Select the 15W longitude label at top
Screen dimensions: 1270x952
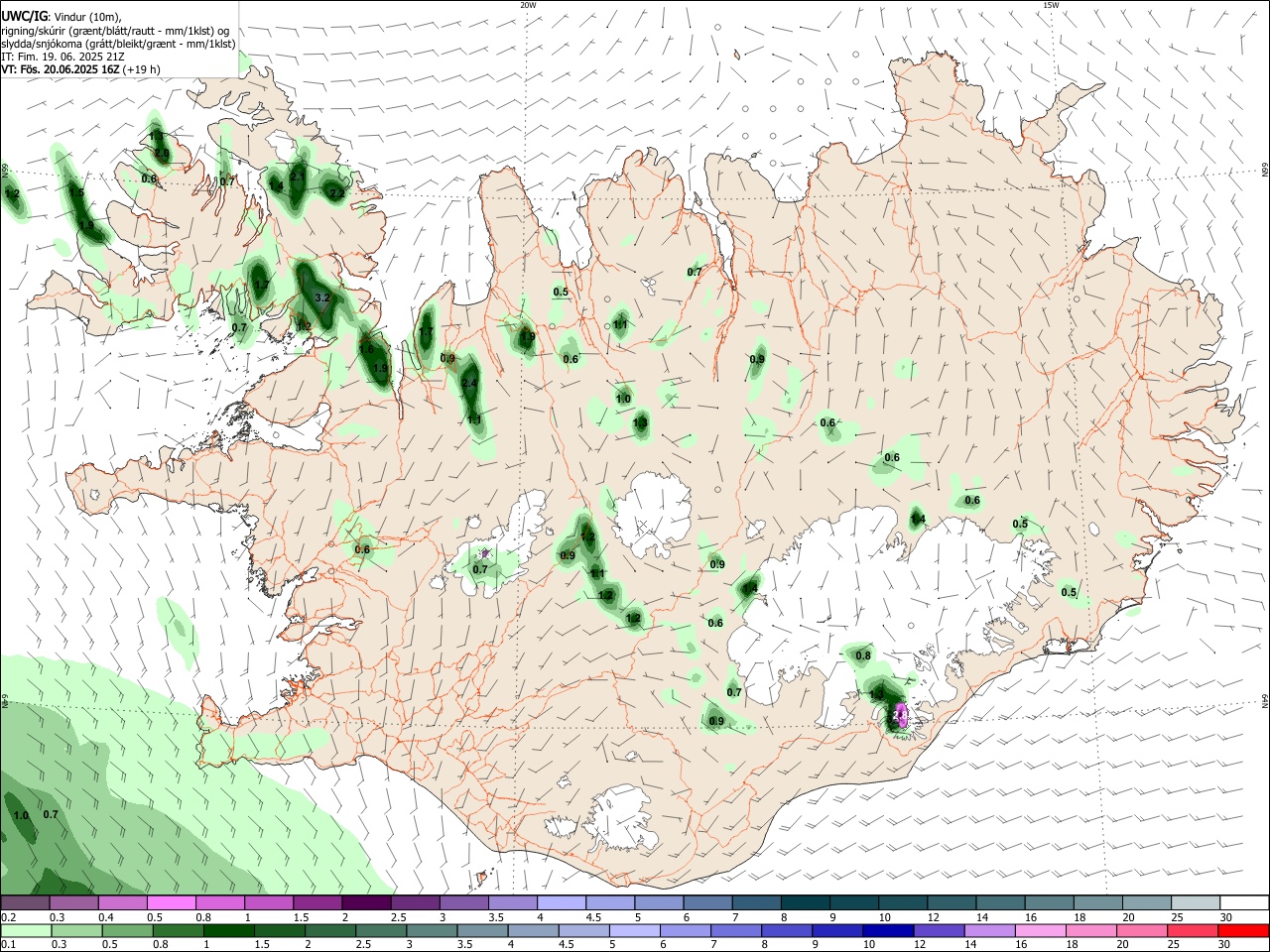pos(1051,5)
